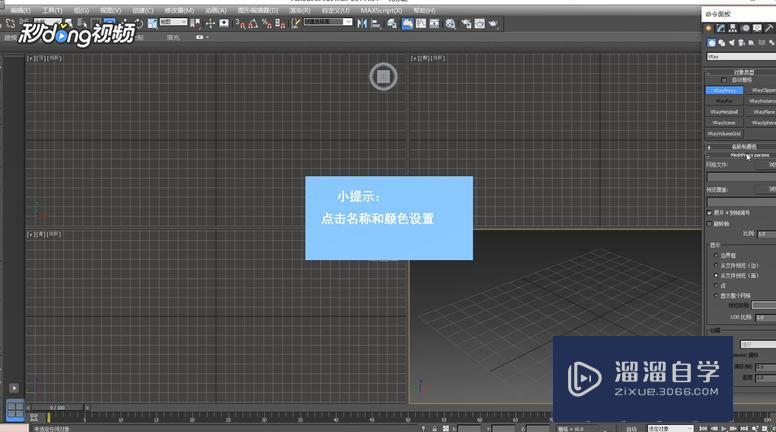Click the highlighted VRayProxy button
The height and width of the screenshot is (432, 776).
724,91
